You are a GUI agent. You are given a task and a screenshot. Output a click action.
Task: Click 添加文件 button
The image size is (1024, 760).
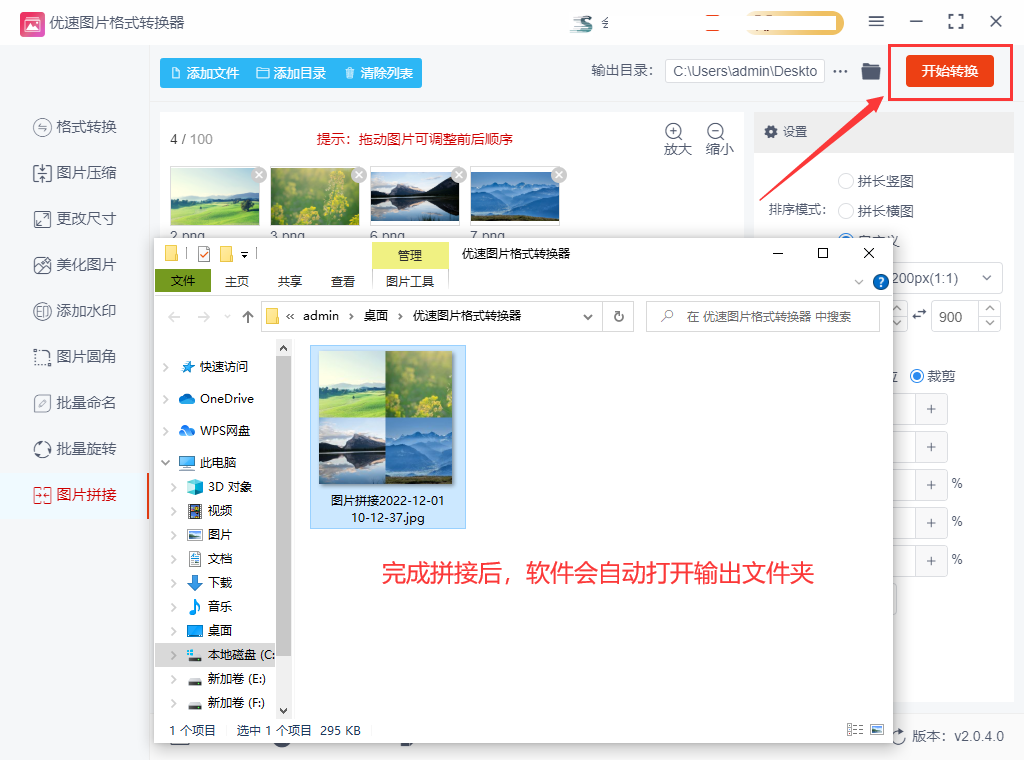pyautogui.click(x=204, y=73)
